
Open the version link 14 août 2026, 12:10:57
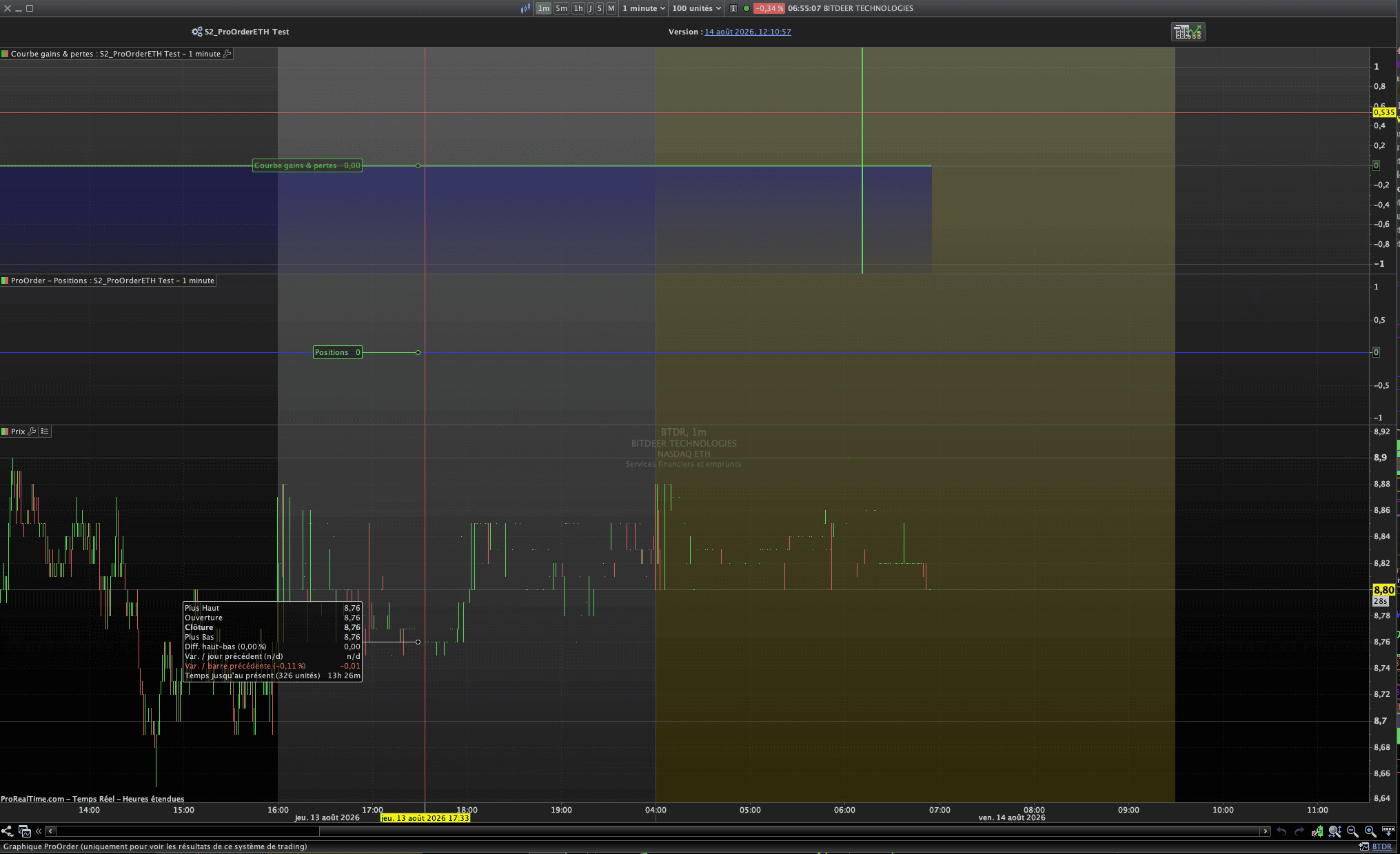tap(748, 32)
